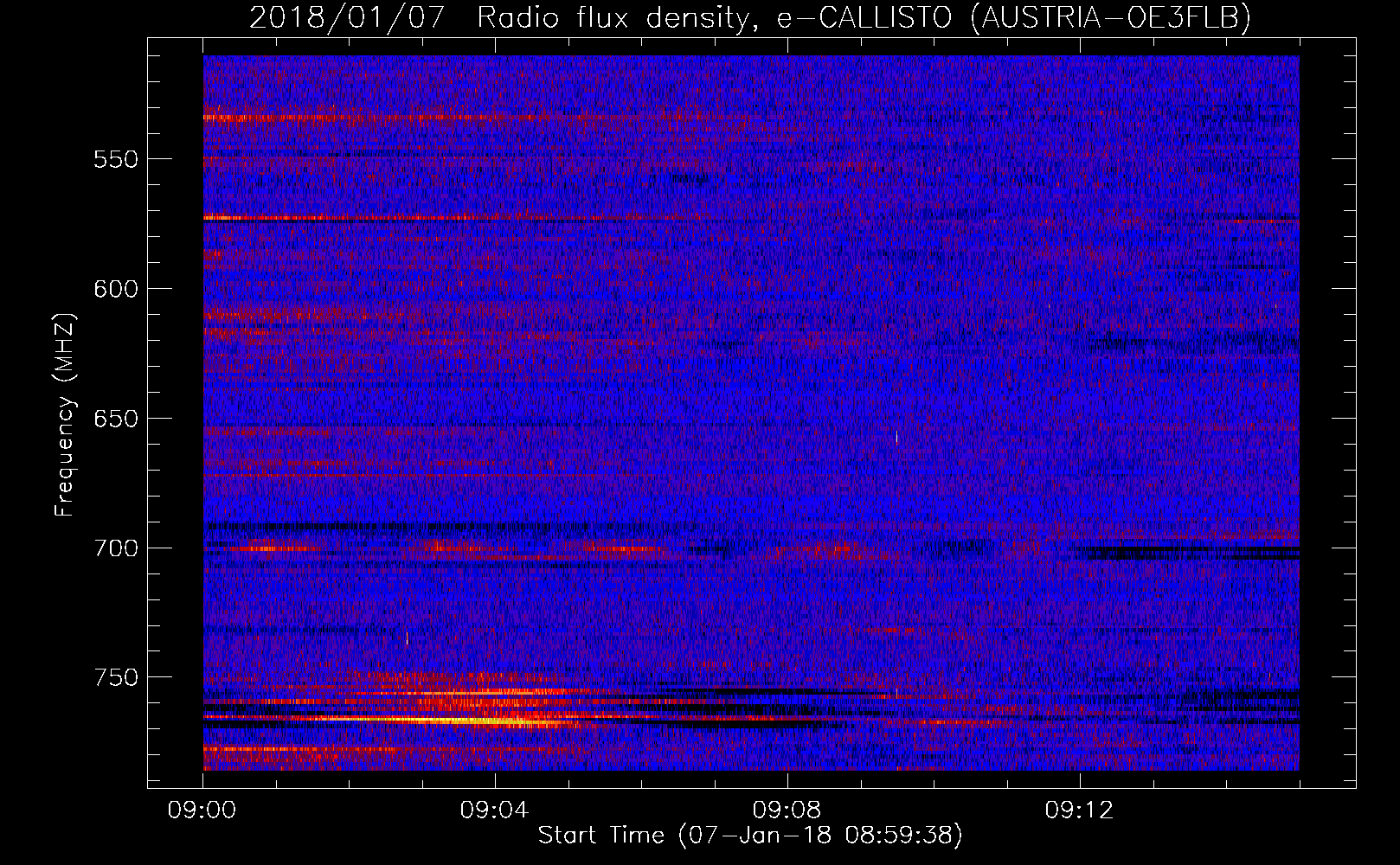This screenshot has height=865, width=1400.
Task: Click the 09:12 time tick label
Action: coord(1080,811)
